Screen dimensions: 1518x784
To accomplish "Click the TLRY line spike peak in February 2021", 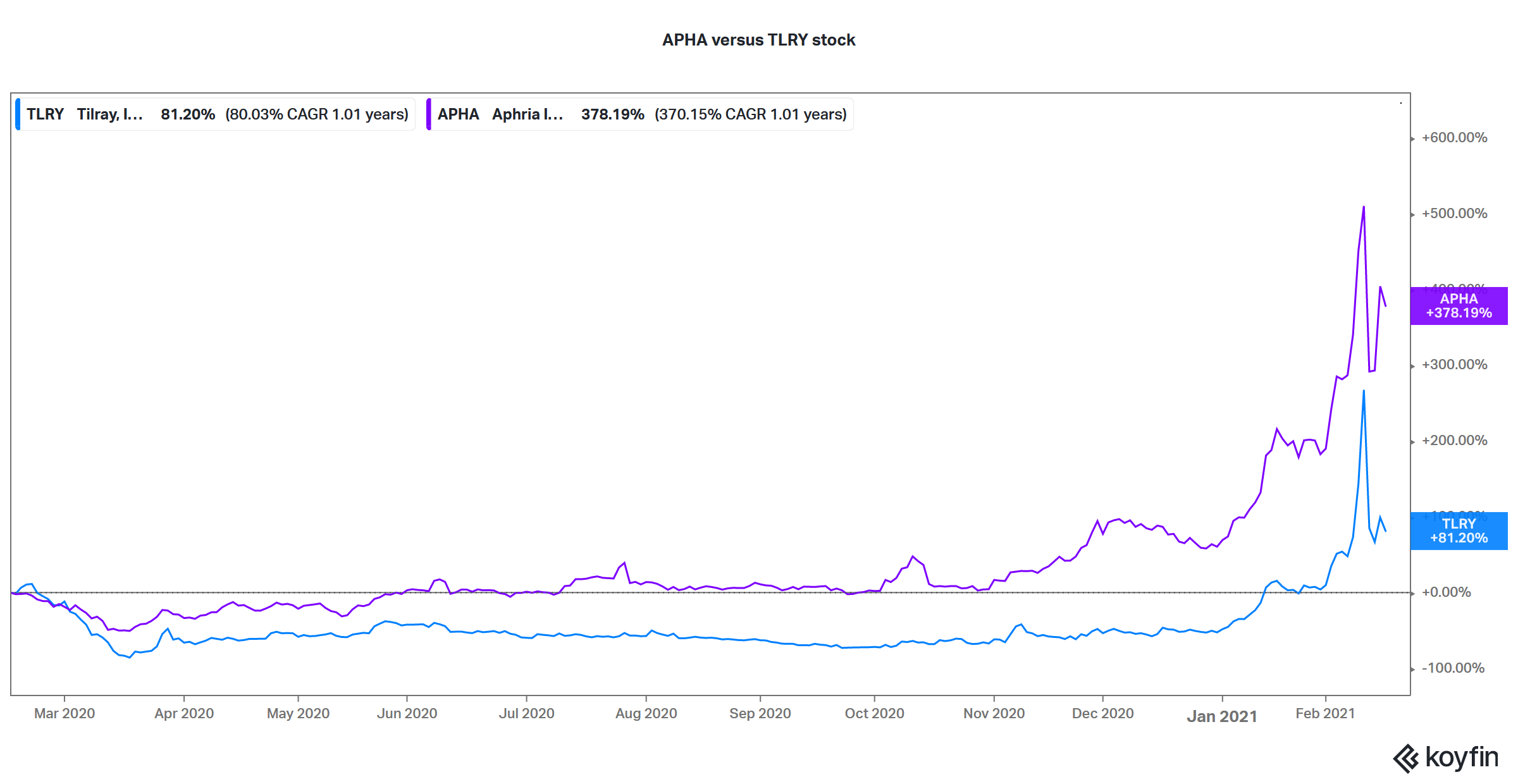I will point(1364,391).
